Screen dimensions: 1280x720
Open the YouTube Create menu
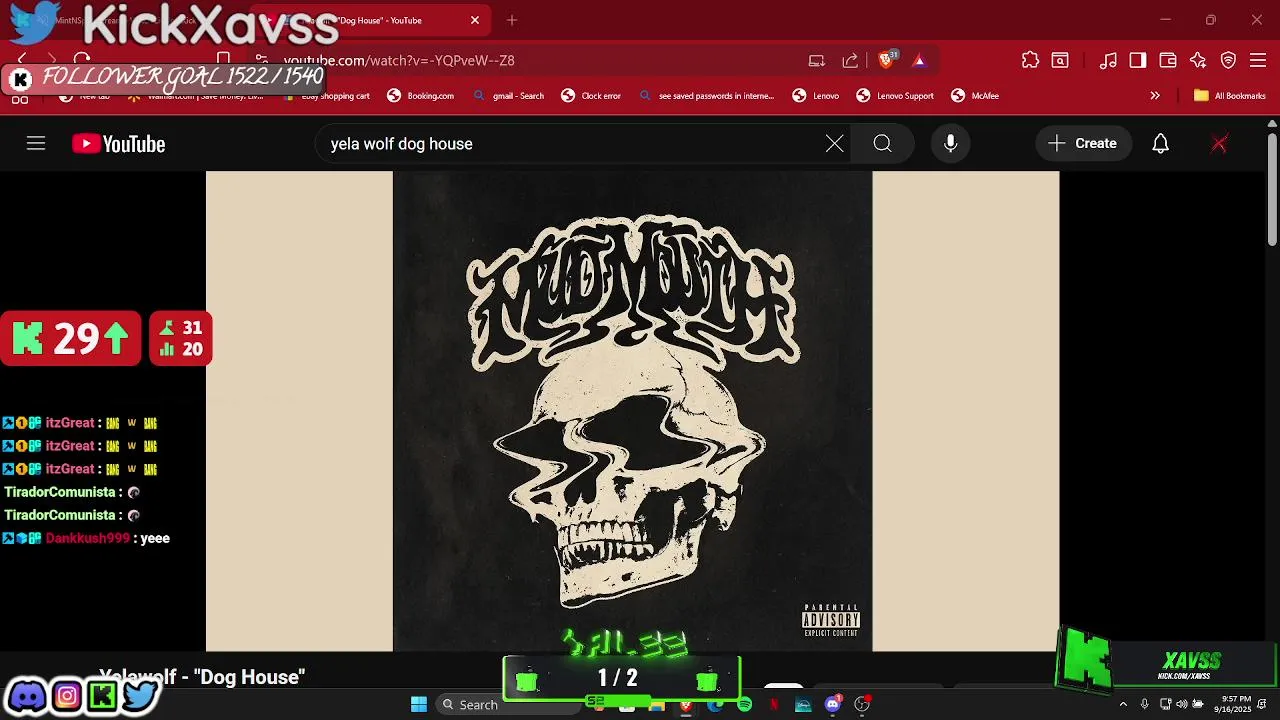pyautogui.click(x=1083, y=144)
